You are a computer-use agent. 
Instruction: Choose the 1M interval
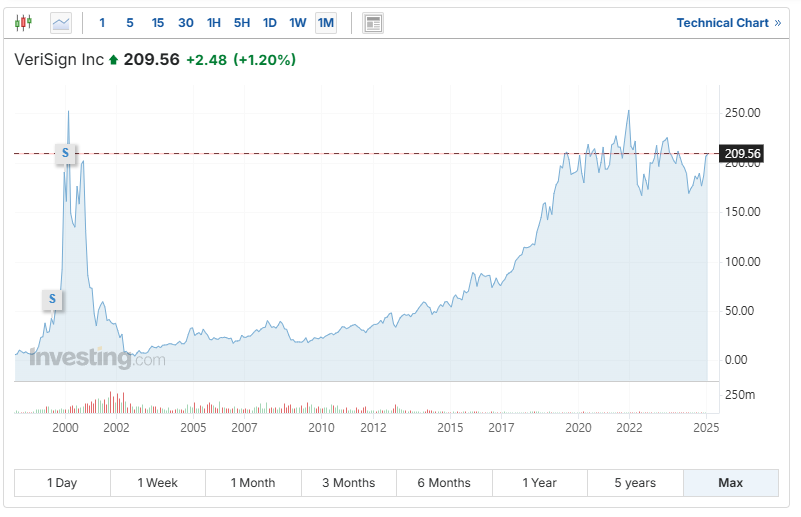[x=326, y=23]
